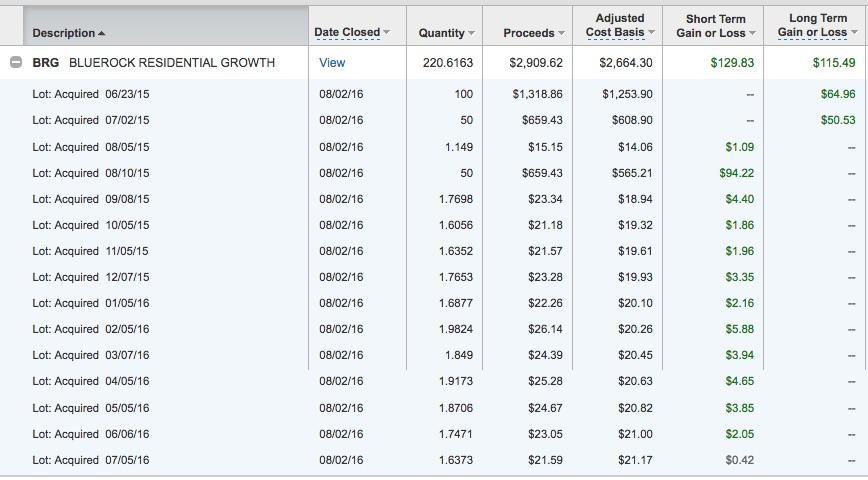The width and height of the screenshot is (868, 480).
Task: Select the lot acquired 07/05/16
Action: click(x=91, y=460)
